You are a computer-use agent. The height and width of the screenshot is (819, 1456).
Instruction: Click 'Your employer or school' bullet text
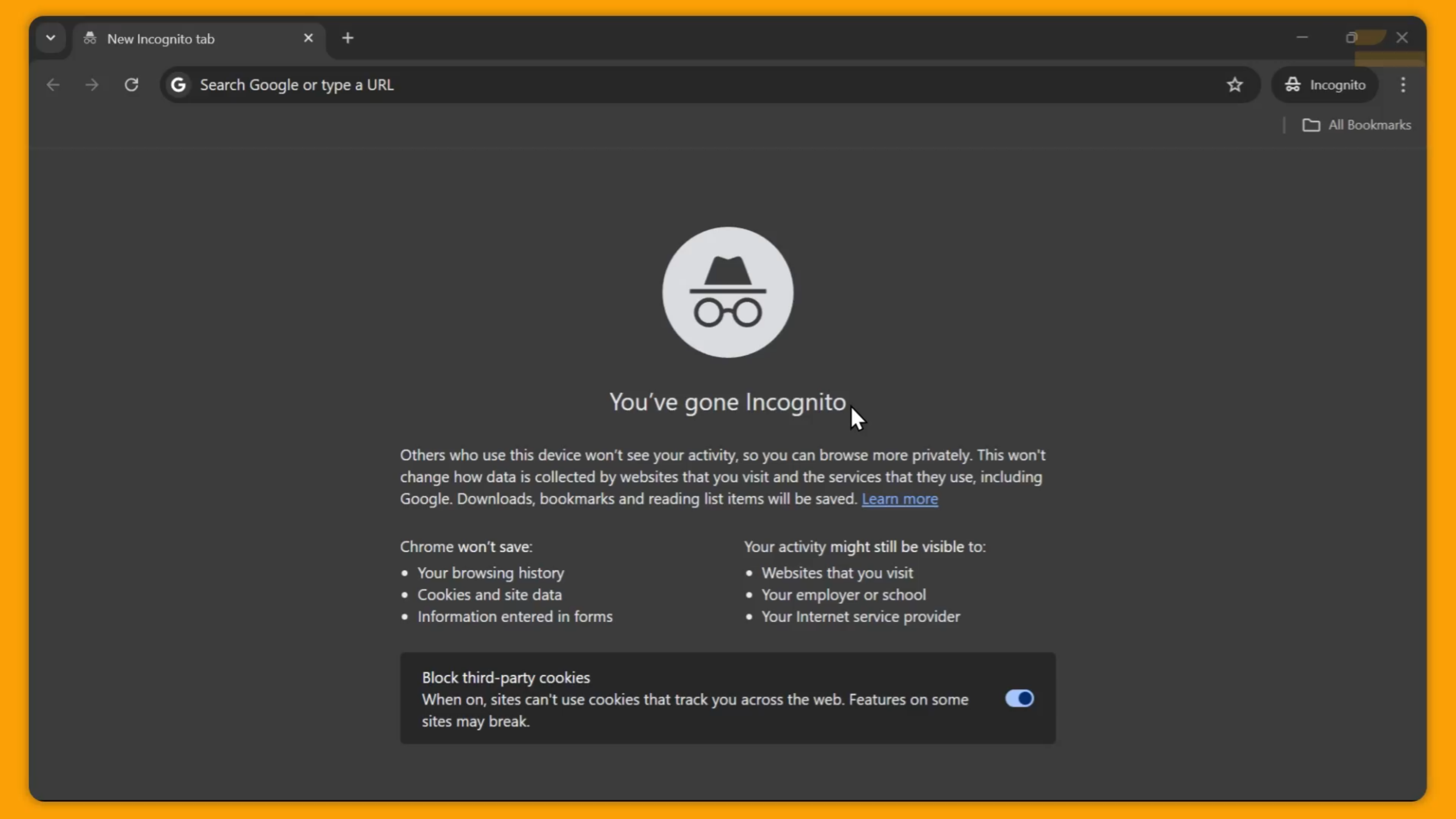tap(844, 595)
